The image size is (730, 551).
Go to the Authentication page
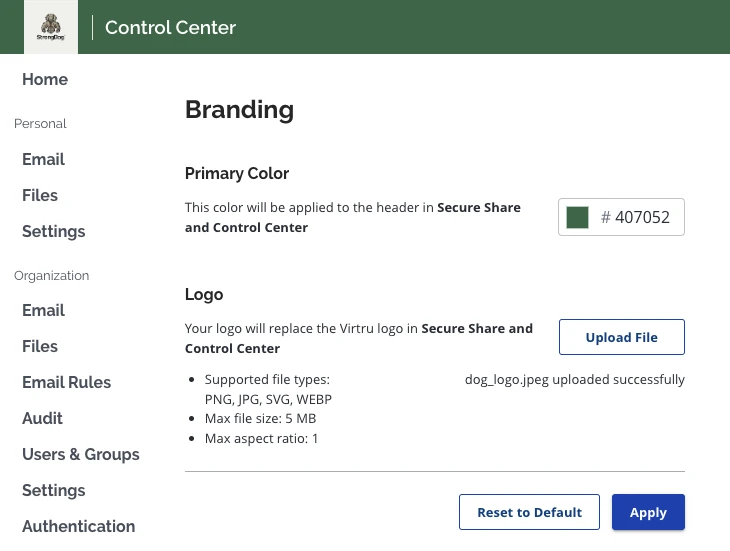[78, 527]
